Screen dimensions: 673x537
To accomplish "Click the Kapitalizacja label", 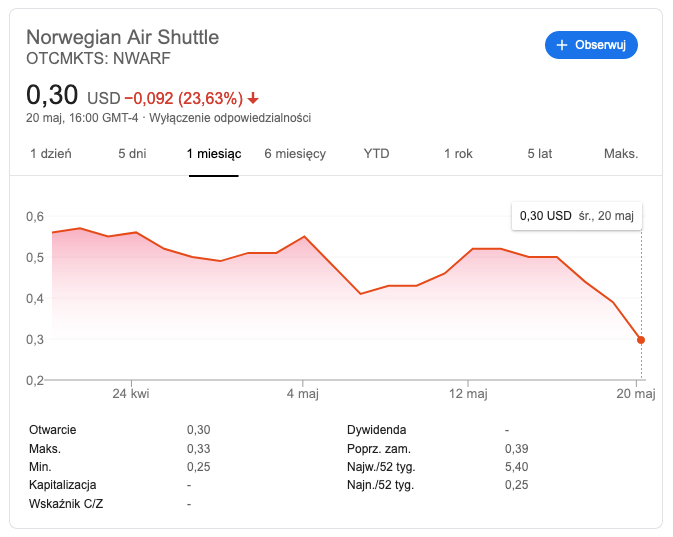I will (62, 485).
